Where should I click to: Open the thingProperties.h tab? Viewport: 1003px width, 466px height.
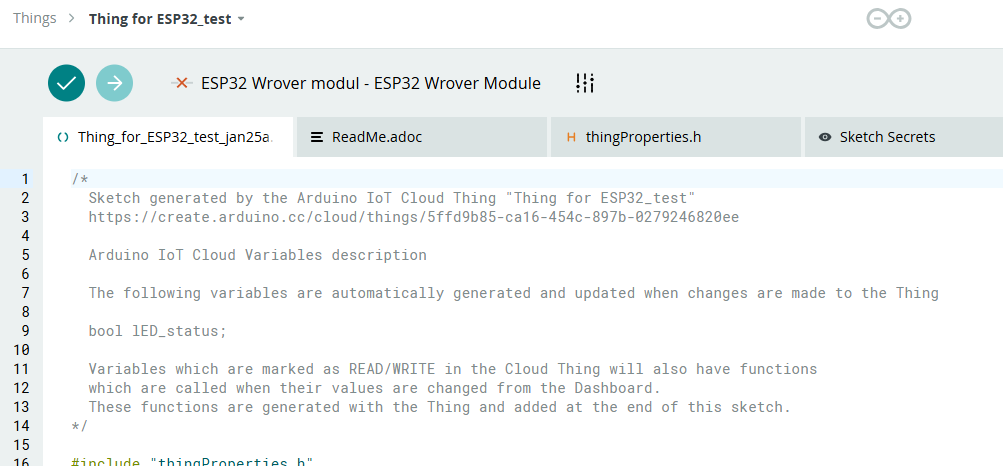click(x=675, y=137)
